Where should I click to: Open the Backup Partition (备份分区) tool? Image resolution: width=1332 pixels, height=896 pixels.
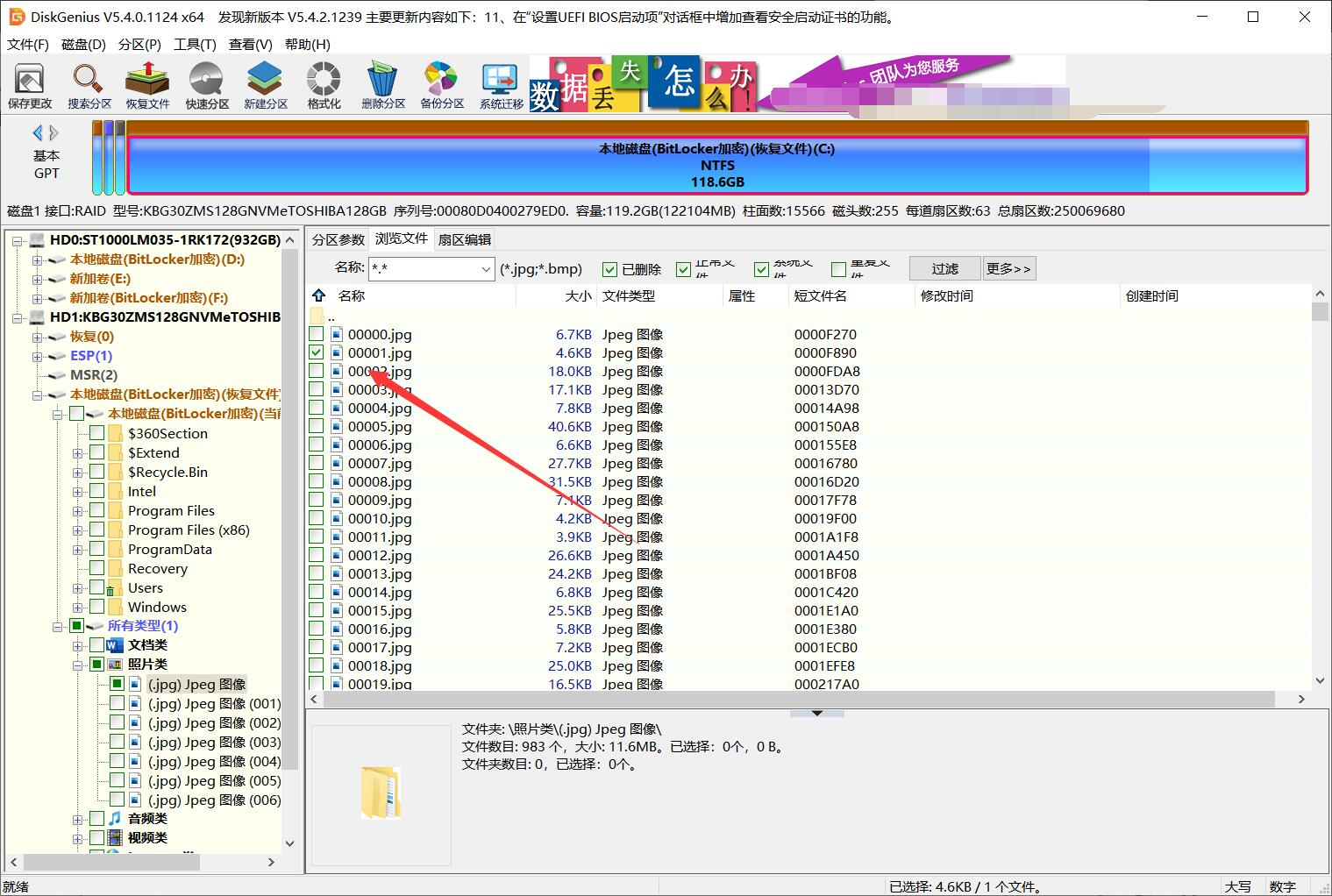point(442,86)
